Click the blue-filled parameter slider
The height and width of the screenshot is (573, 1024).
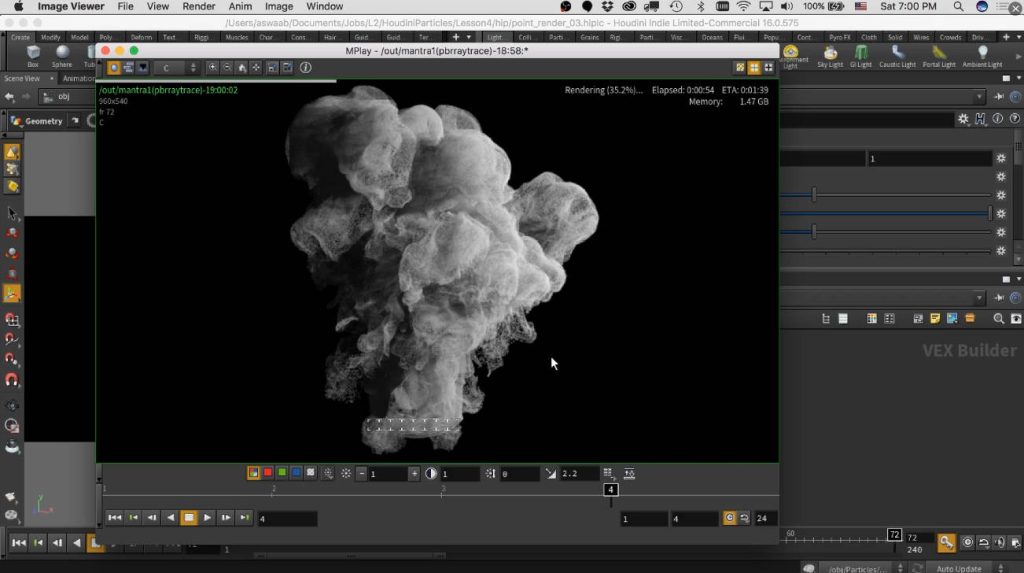[886, 213]
